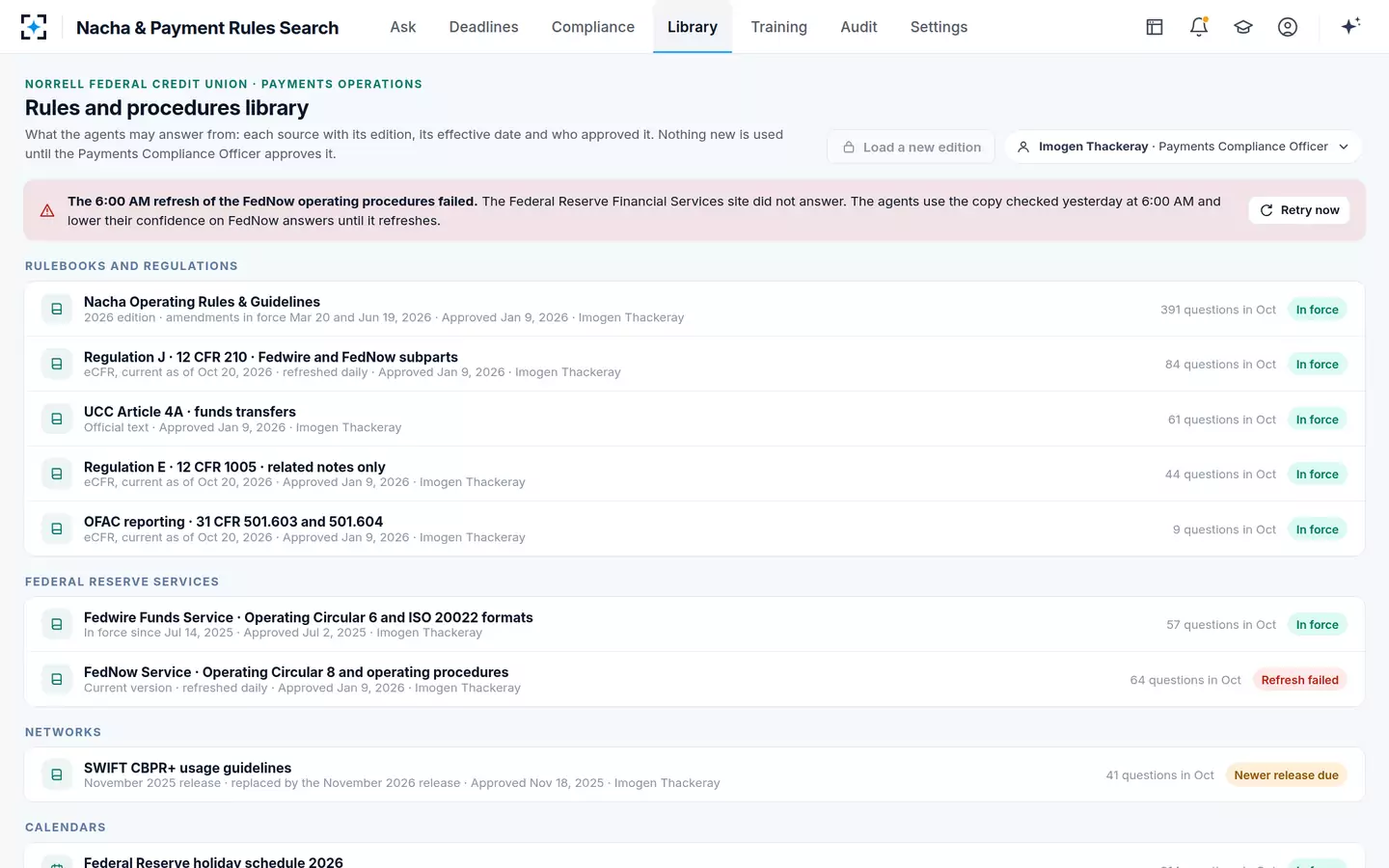Click the Fedwire Funds Service document icon

(57, 625)
